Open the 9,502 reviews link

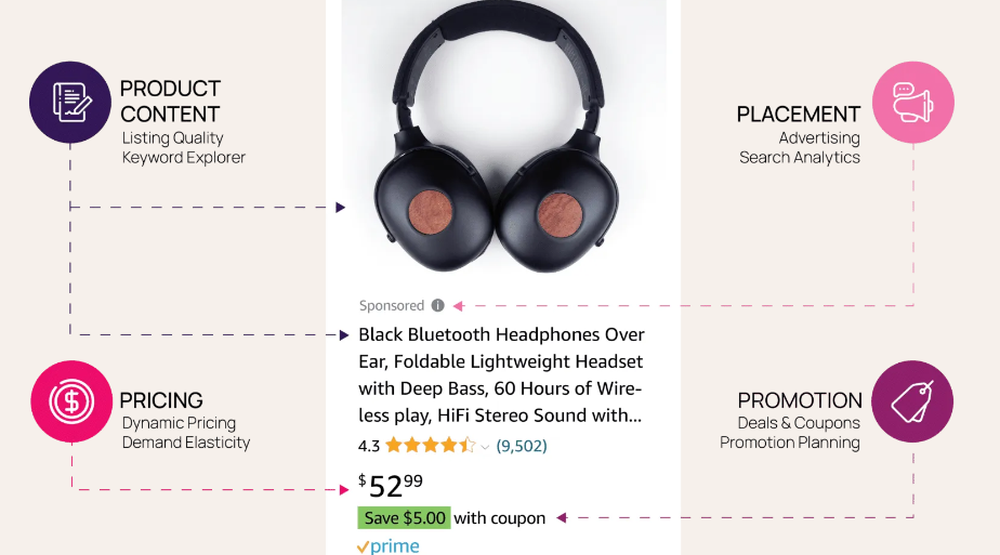coord(522,445)
